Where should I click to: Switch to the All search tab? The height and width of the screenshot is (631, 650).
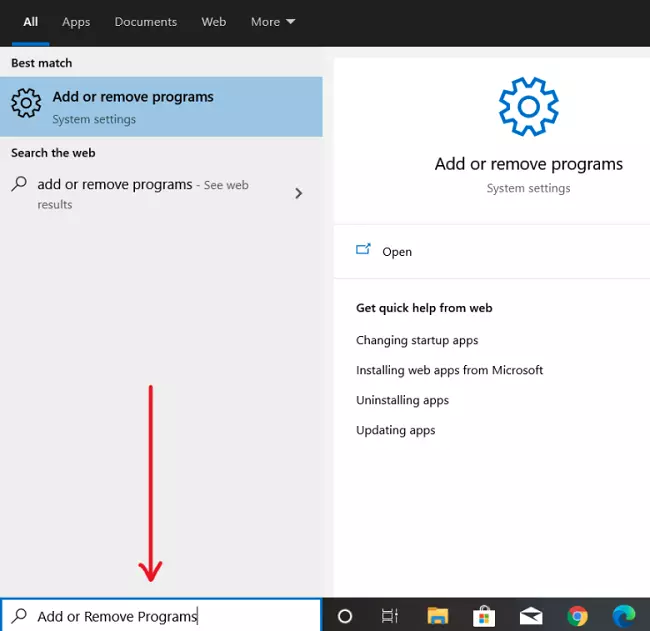(x=30, y=22)
